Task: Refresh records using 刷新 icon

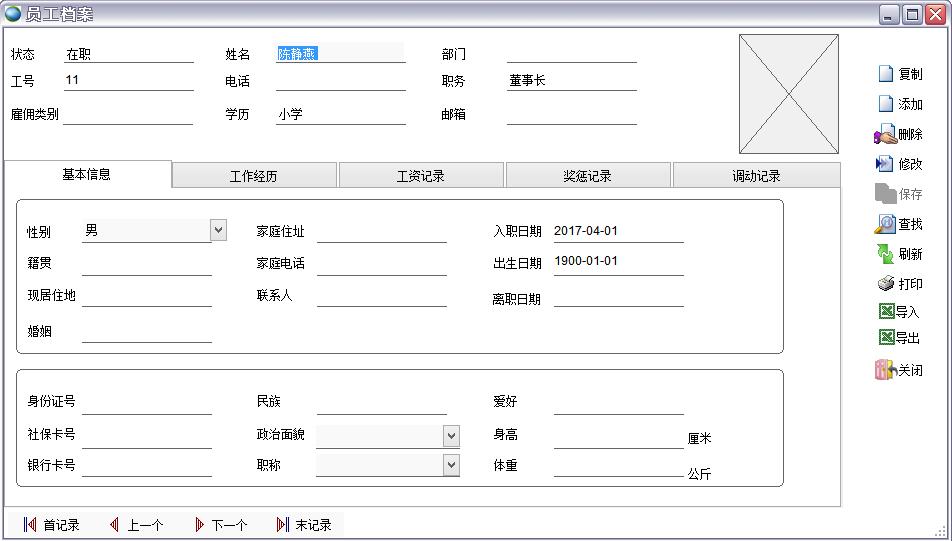Action: point(885,254)
